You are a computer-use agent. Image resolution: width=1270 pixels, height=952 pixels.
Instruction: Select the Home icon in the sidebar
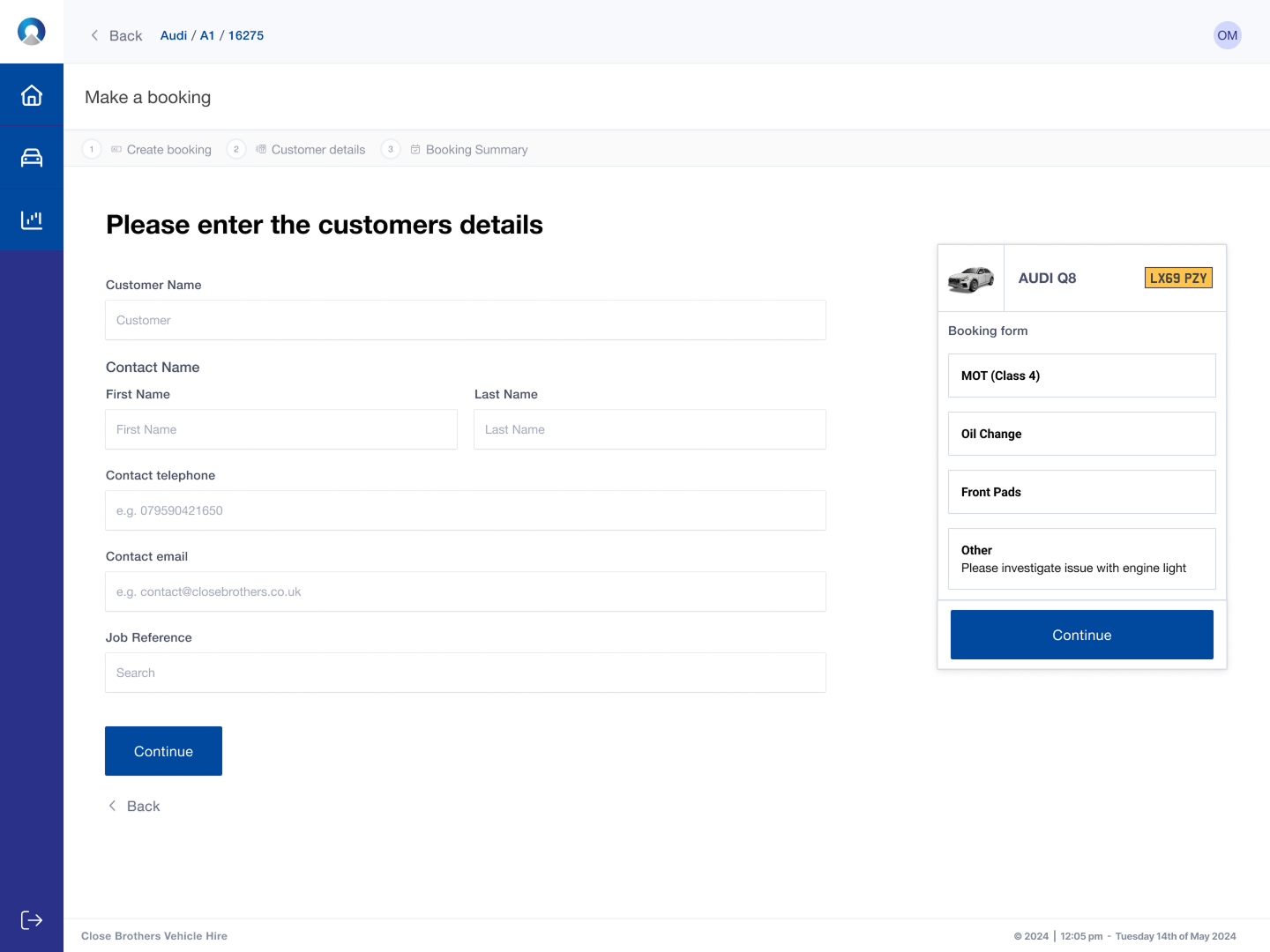click(x=32, y=94)
